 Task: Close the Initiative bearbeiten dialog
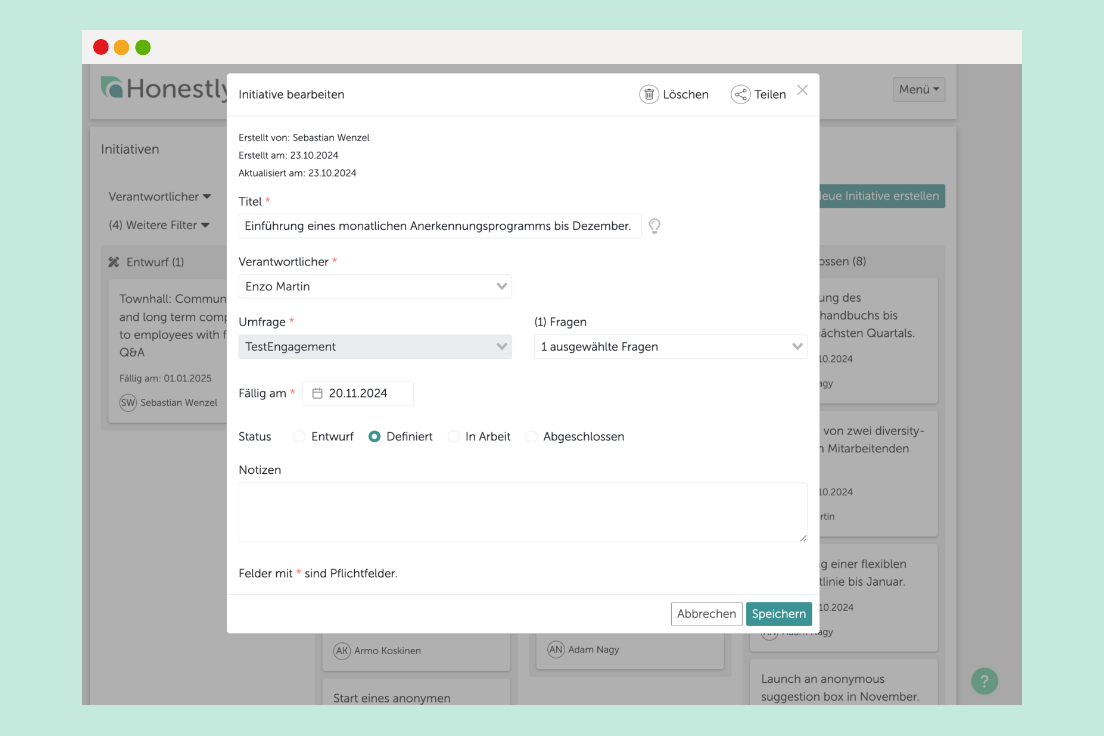[803, 90]
